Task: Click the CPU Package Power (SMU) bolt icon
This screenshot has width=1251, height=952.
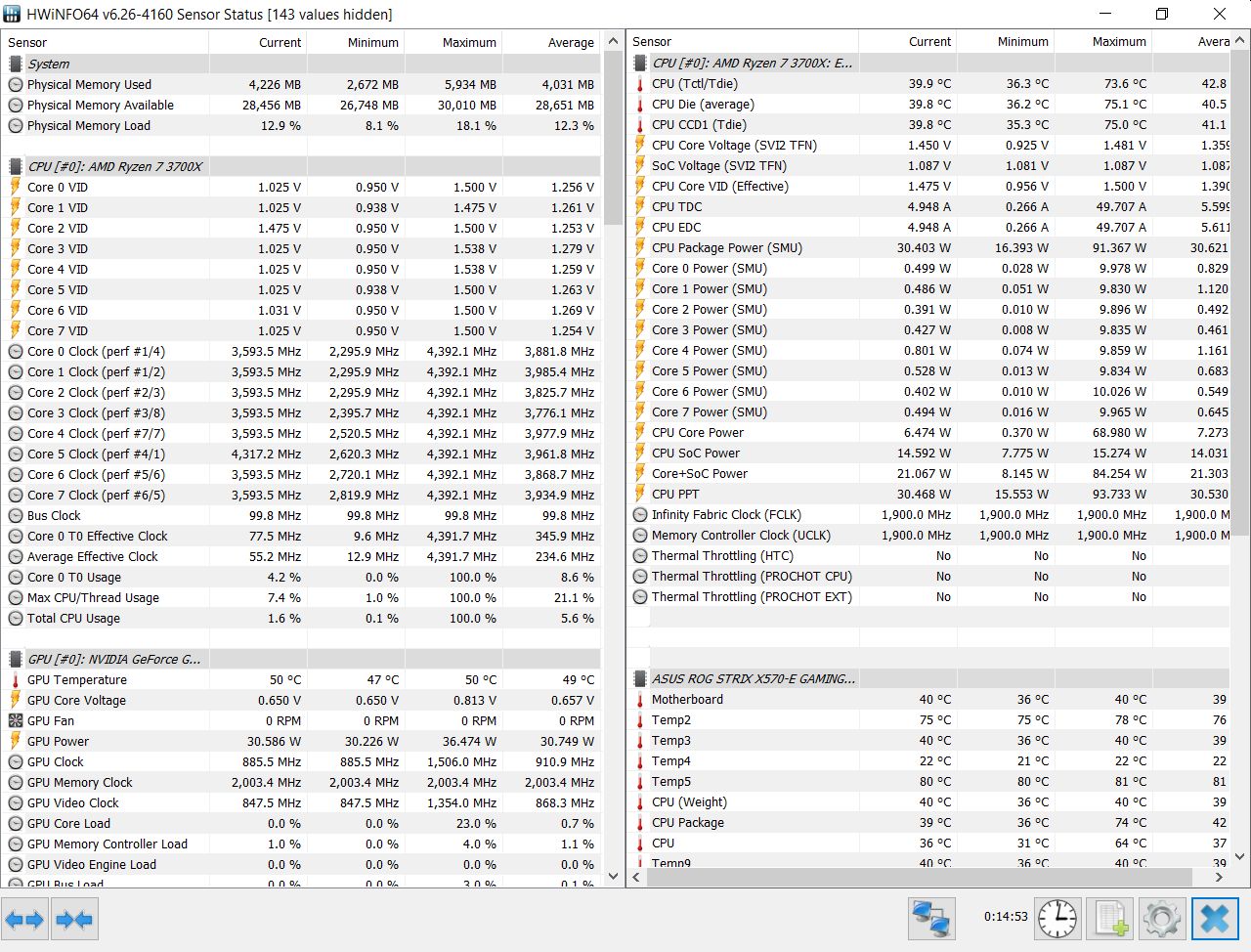Action: tap(640, 247)
